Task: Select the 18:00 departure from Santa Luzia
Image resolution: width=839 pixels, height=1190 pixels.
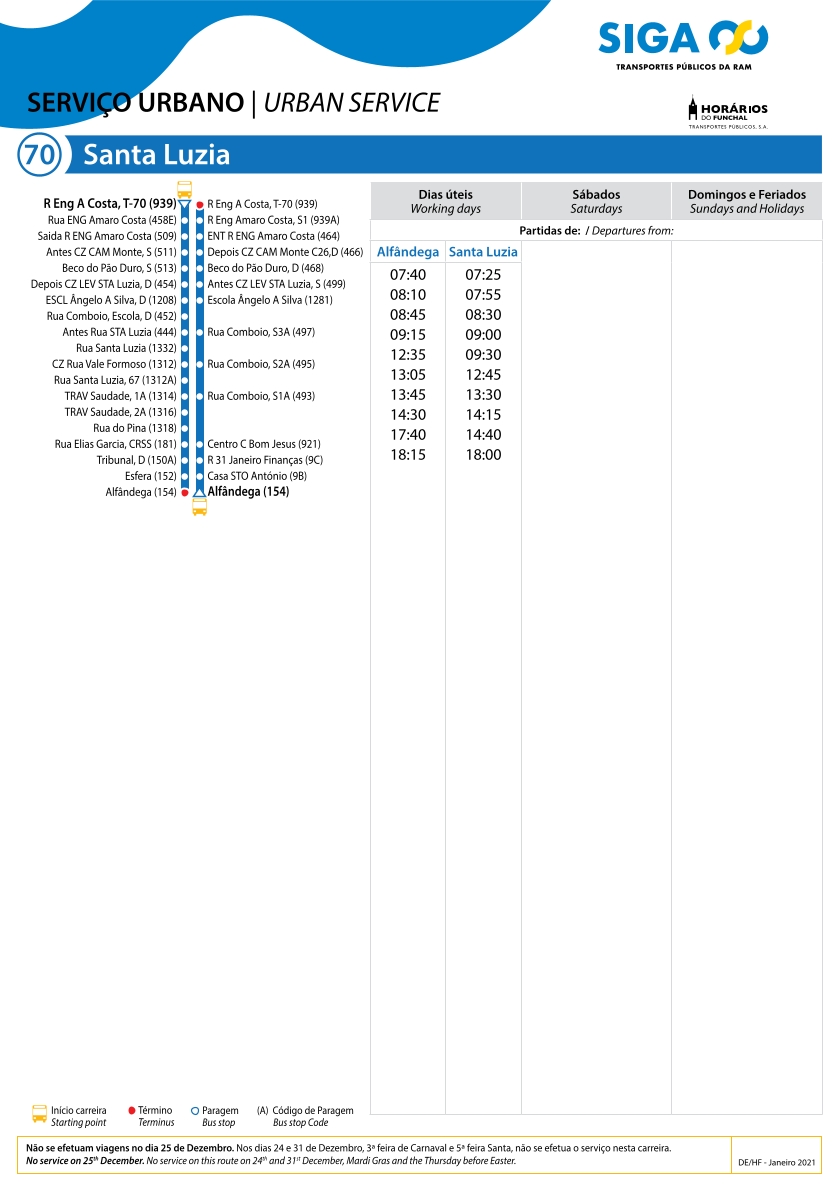Action: [x=483, y=455]
